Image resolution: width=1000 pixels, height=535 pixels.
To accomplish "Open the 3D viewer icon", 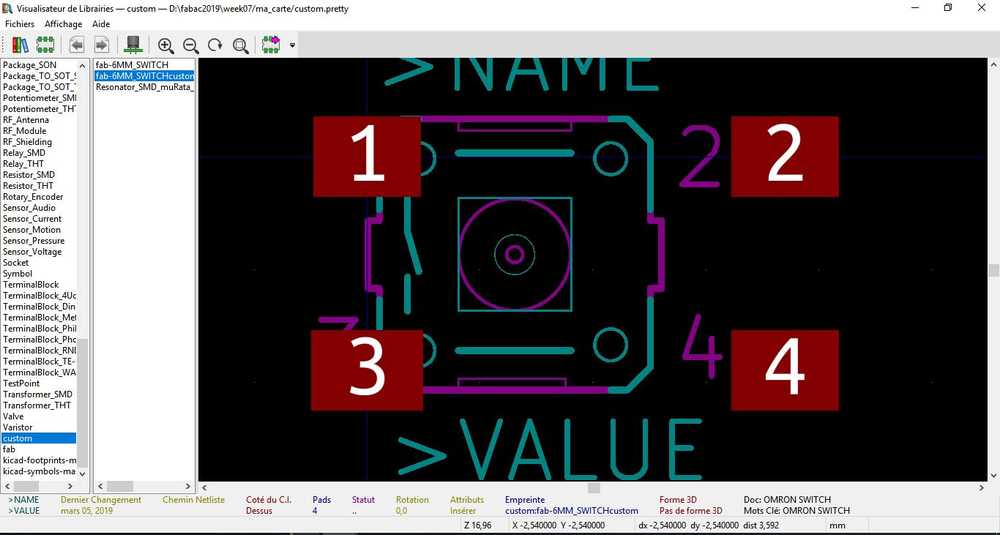I will click(133, 45).
